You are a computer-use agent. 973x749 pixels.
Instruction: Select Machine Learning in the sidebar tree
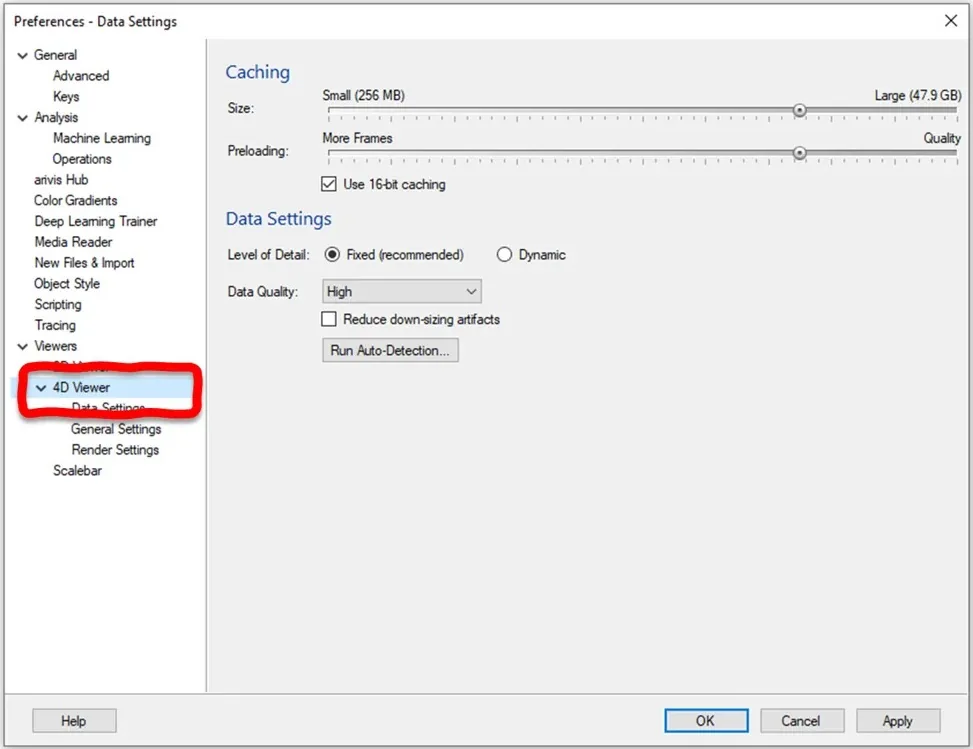coord(101,137)
